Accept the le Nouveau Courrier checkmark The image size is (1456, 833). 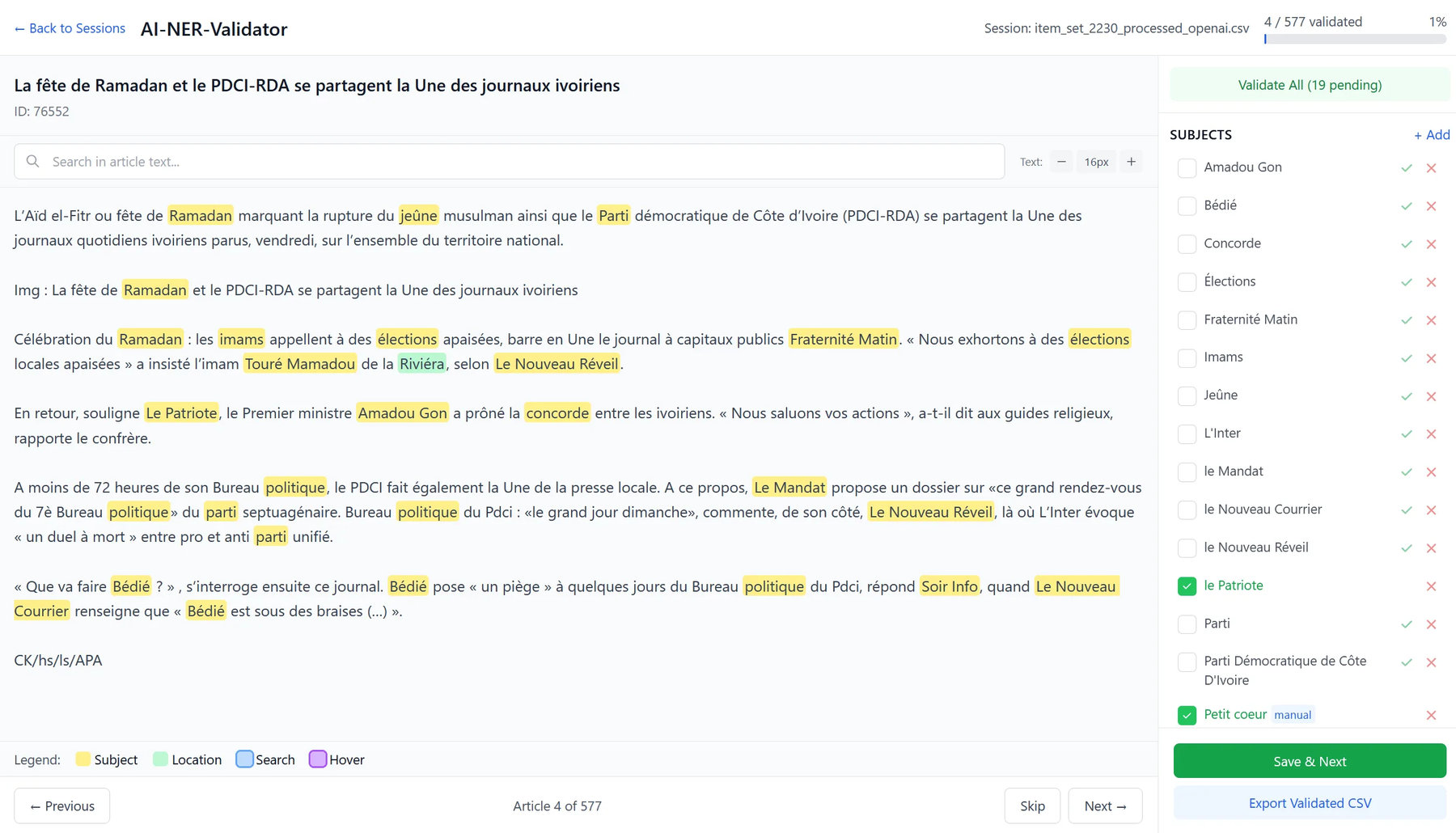click(1407, 510)
